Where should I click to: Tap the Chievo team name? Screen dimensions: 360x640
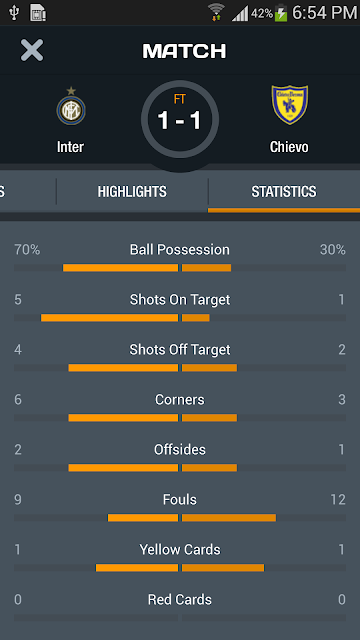pos(289,147)
